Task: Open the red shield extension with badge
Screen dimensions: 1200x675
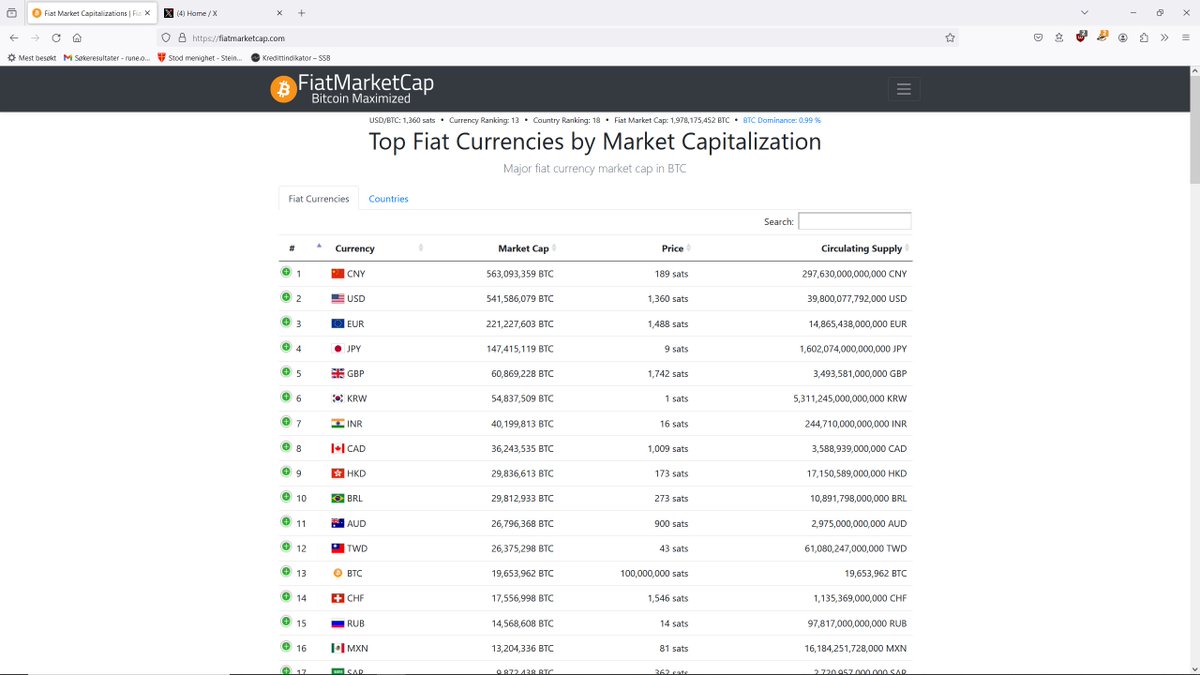Action: click(1081, 37)
